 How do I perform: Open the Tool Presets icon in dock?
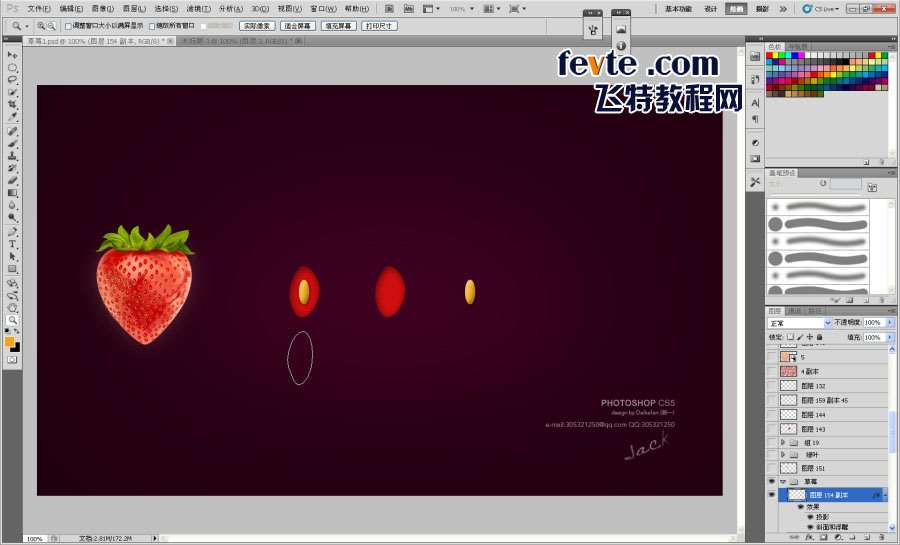(755, 182)
